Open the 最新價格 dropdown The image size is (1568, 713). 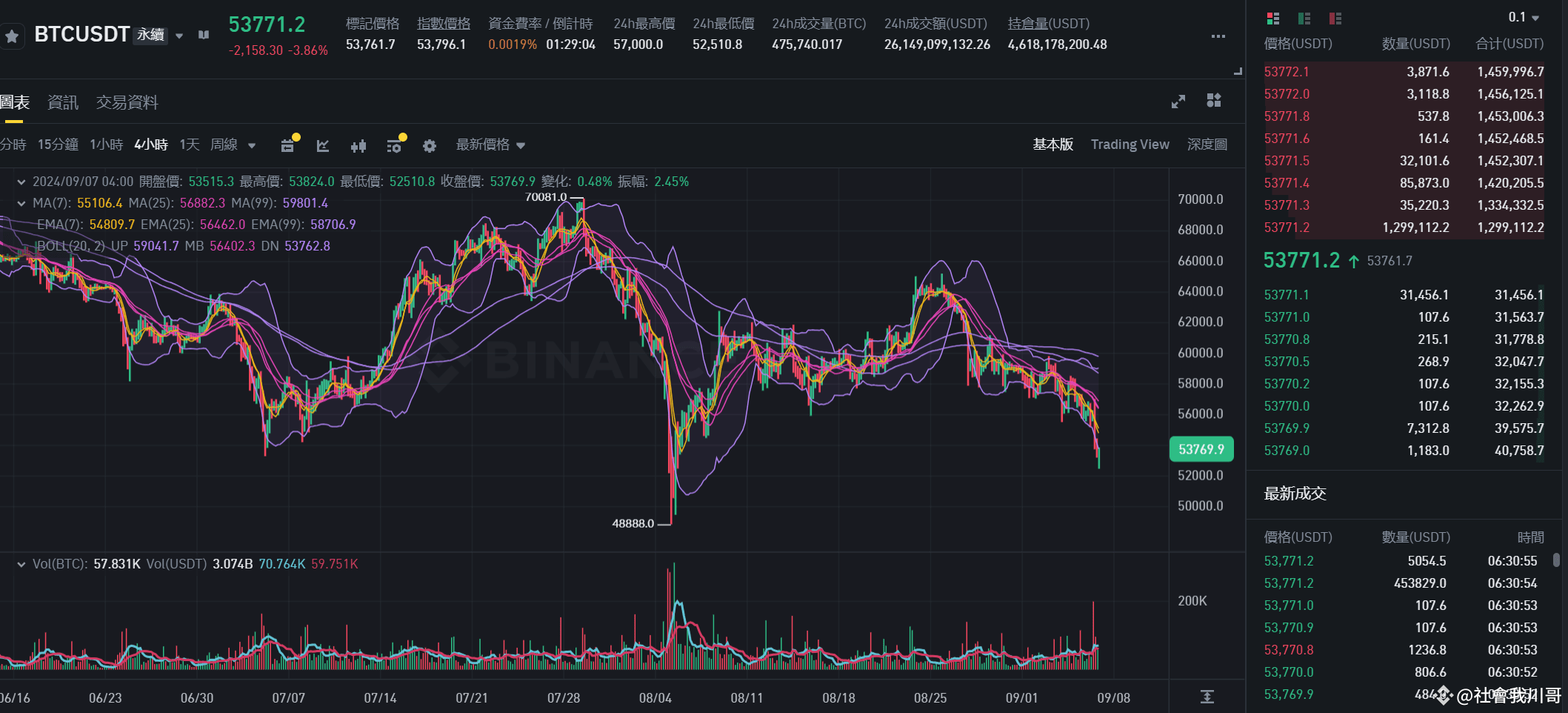(x=489, y=145)
